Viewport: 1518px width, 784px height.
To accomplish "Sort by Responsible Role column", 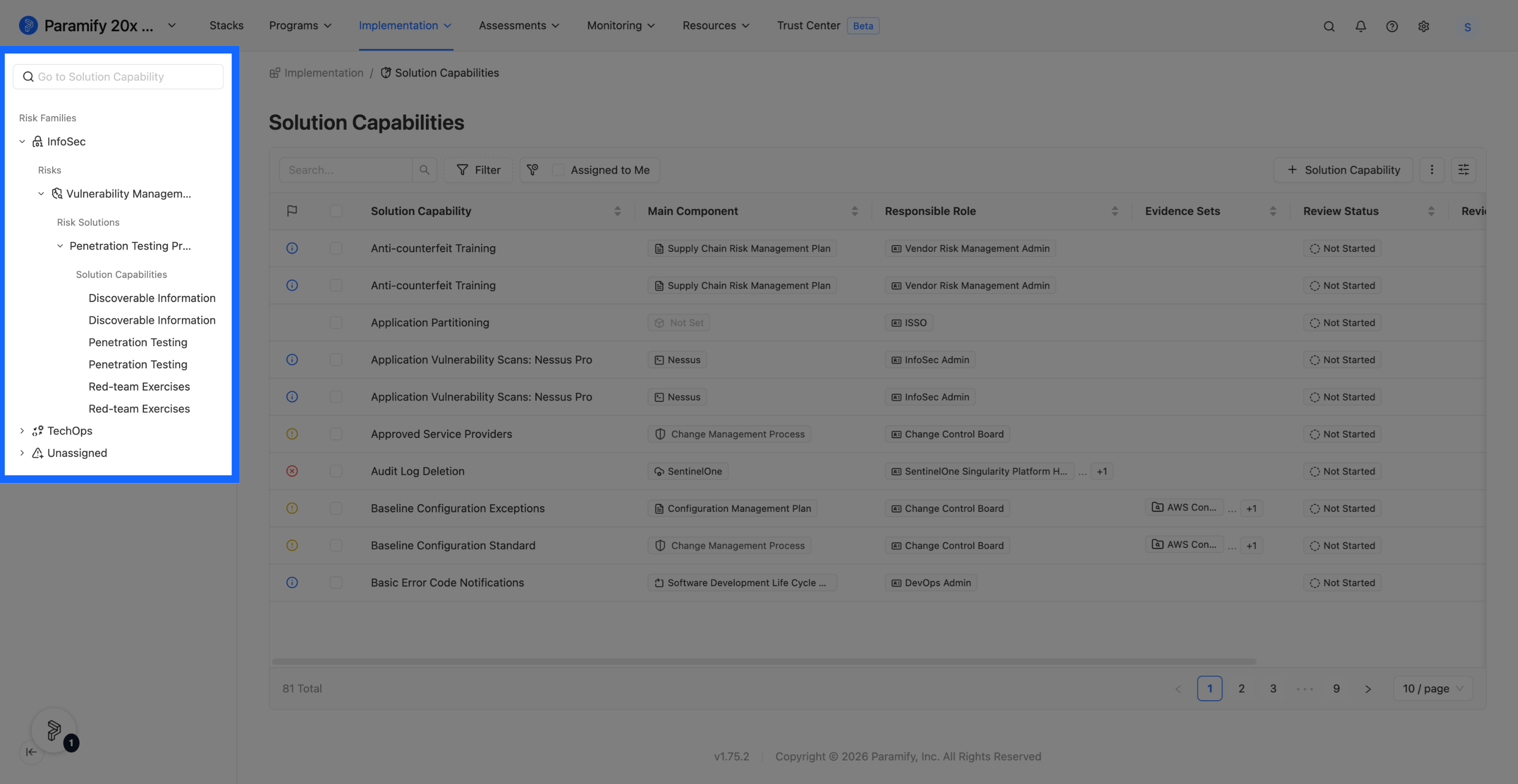I will (1114, 211).
